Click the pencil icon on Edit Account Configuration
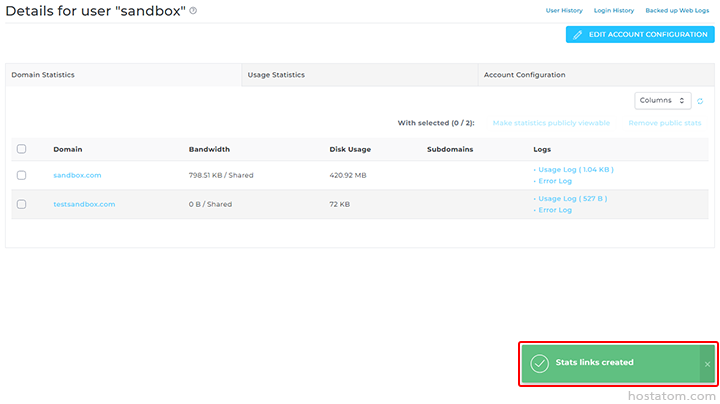The image size is (720, 404). pos(577,35)
